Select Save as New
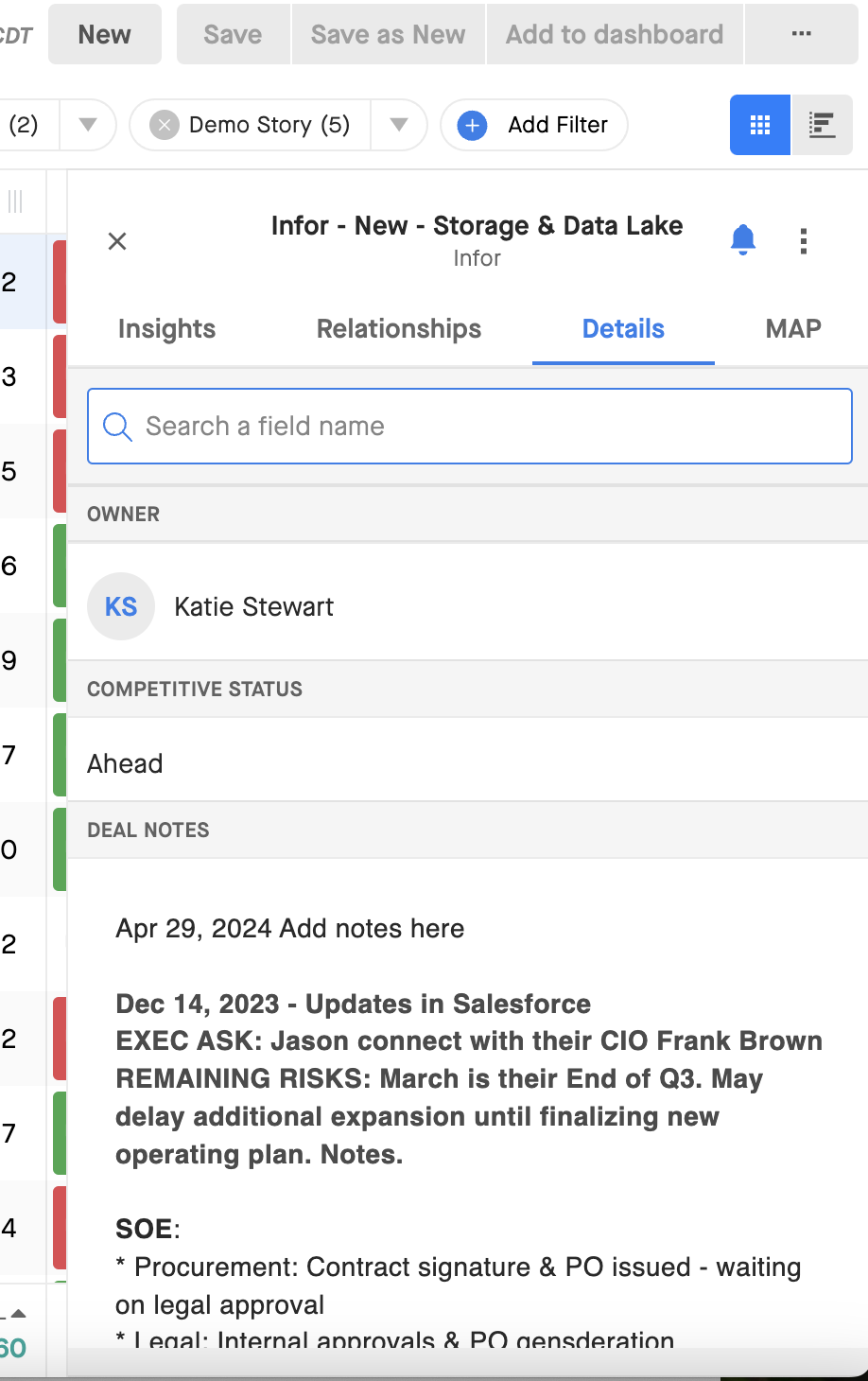The height and width of the screenshot is (1381, 868). click(388, 33)
